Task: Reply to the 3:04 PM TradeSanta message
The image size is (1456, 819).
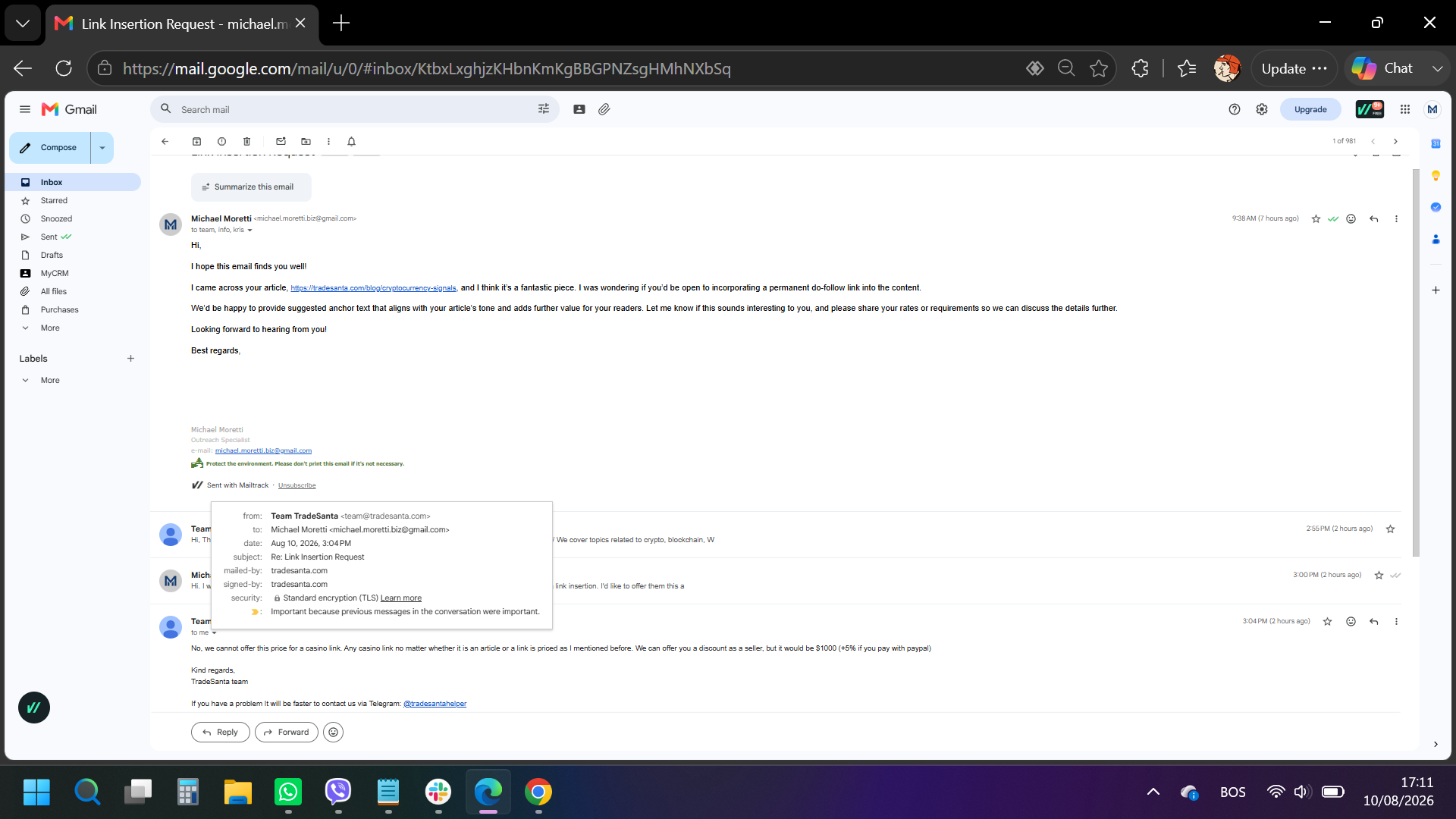Action: click(1373, 622)
